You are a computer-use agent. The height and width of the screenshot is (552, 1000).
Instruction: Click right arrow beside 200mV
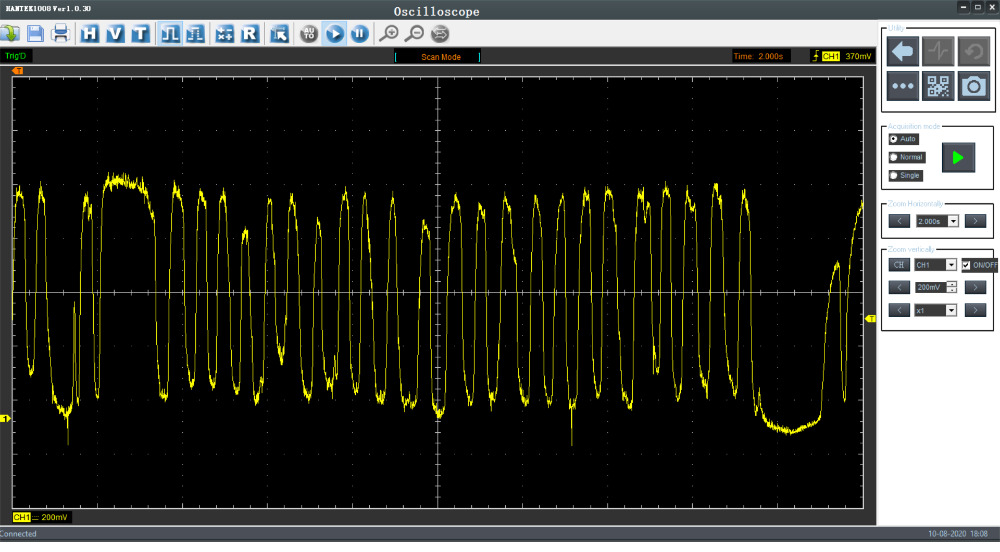(x=975, y=287)
